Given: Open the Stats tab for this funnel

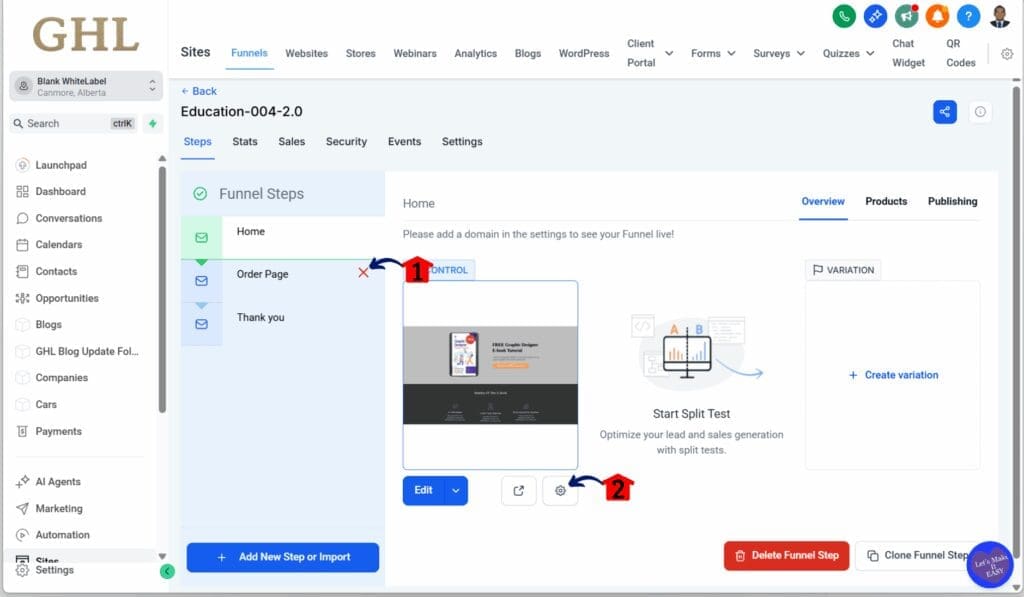Looking at the screenshot, I should pos(244,141).
